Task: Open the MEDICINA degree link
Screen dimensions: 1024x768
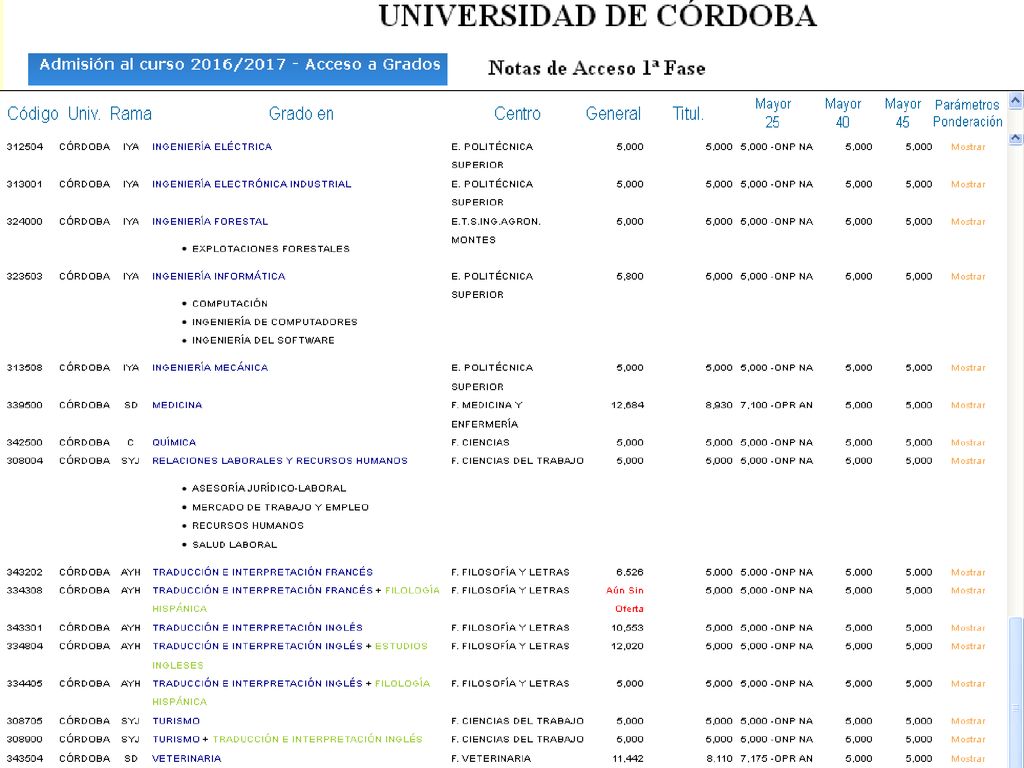Action: click(x=177, y=405)
